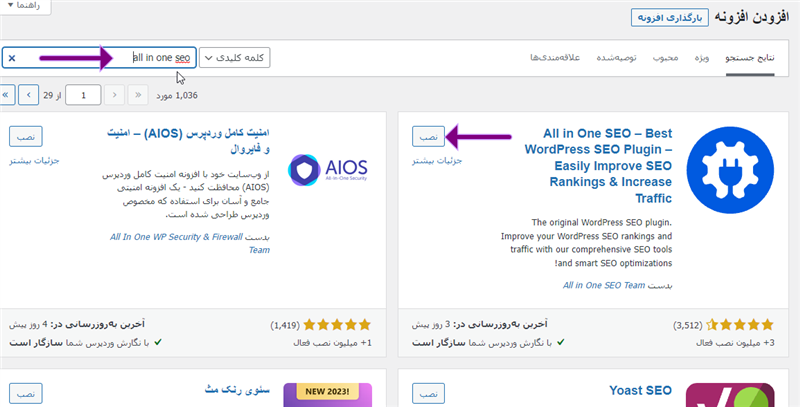
Task: Install the Rank Math SEO plugin
Action: [26, 393]
